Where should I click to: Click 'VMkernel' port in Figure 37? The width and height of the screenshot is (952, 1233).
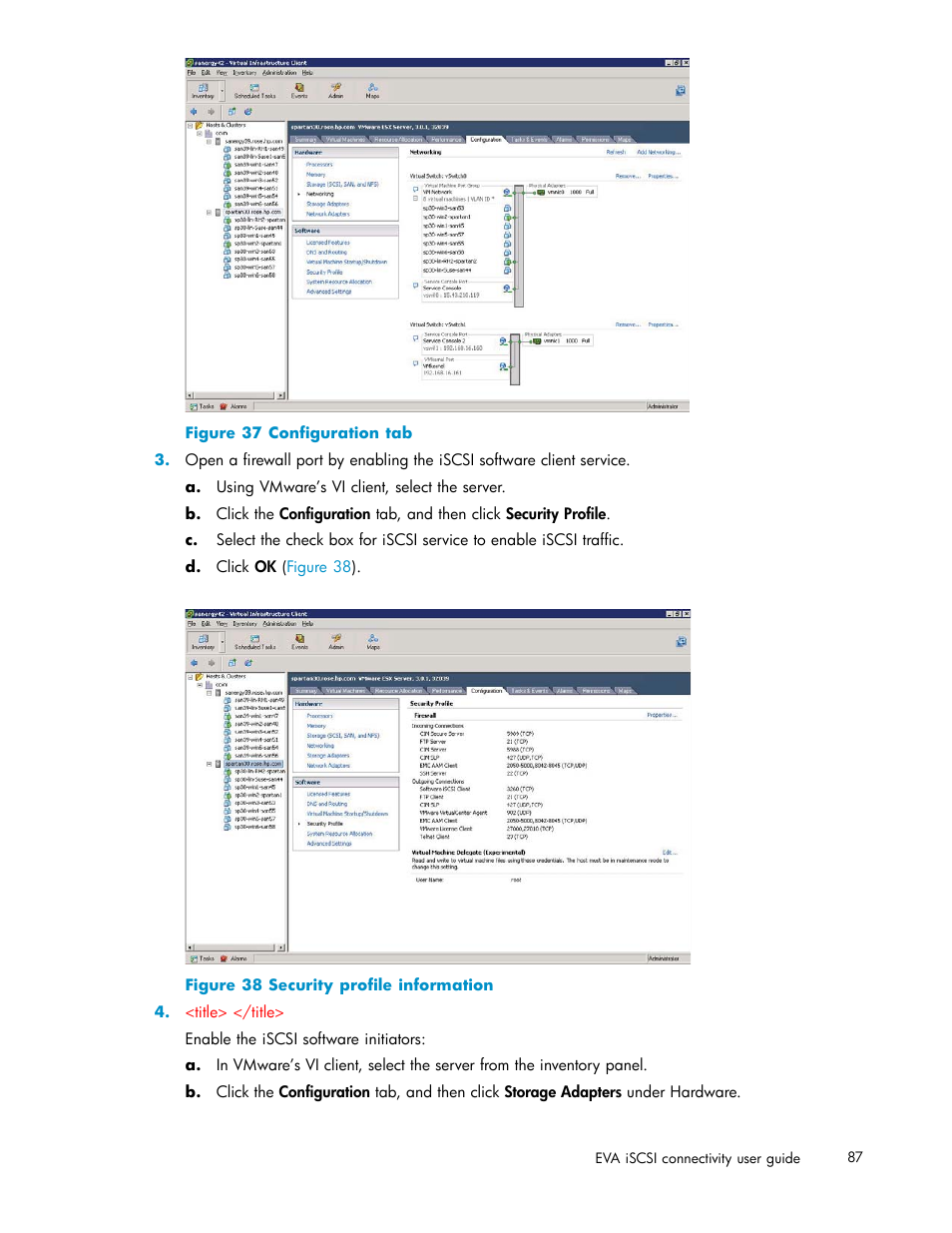pyautogui.click(x=433, y=365)
